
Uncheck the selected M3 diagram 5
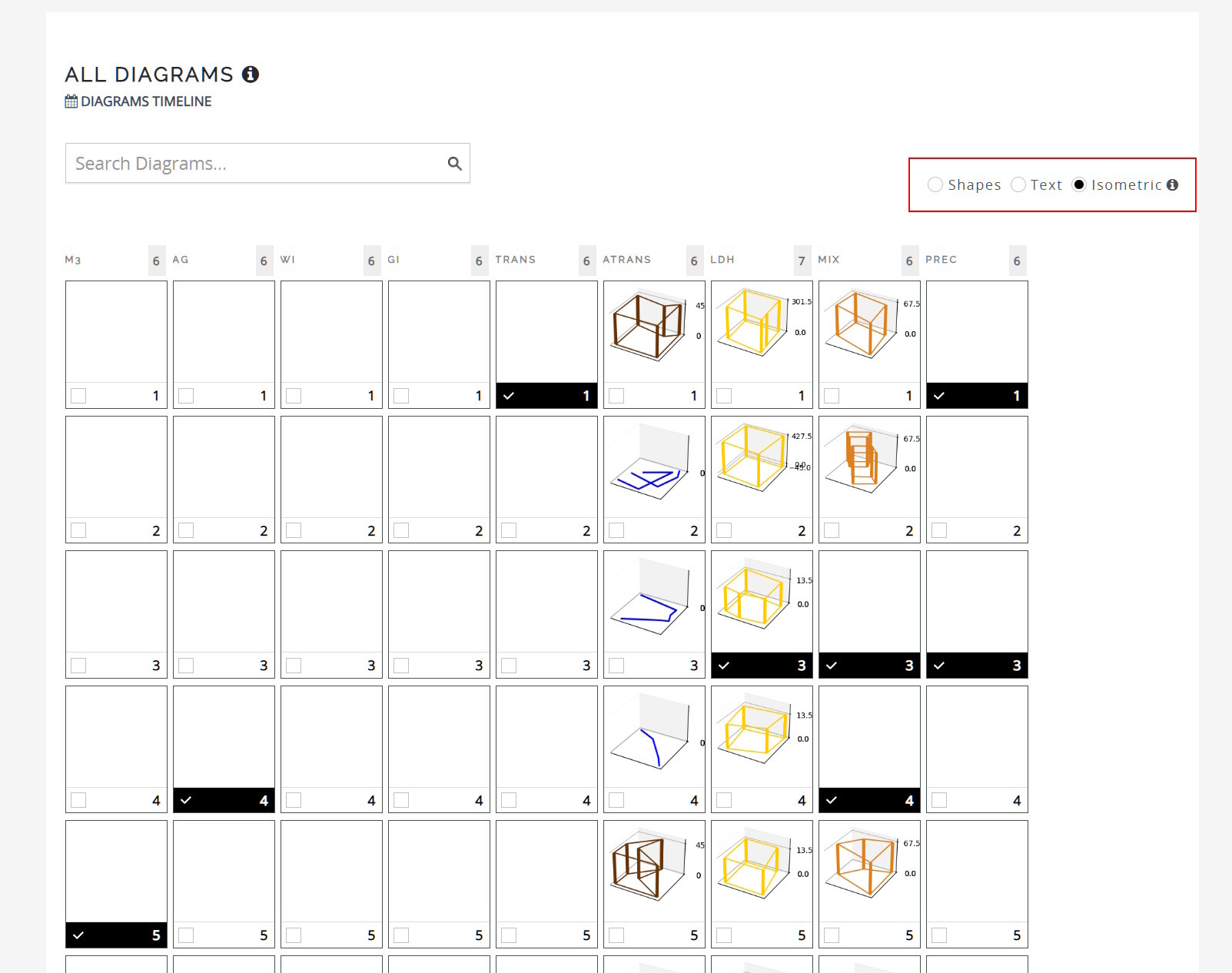pyautogui.click(x=78, y=935)
